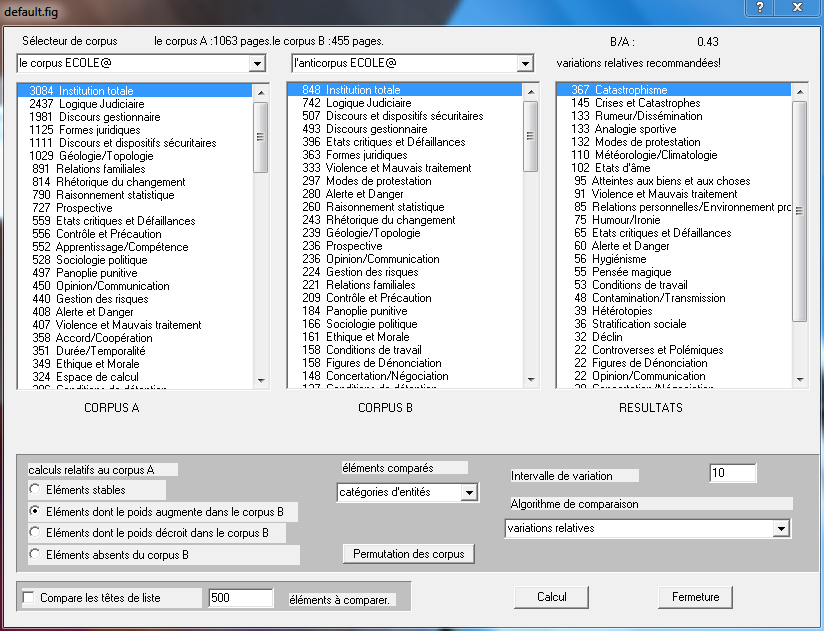Select '145 Crises et Catastrophes' in Resultats
Screen dimensions: 824x631
(x=674, y=103)
